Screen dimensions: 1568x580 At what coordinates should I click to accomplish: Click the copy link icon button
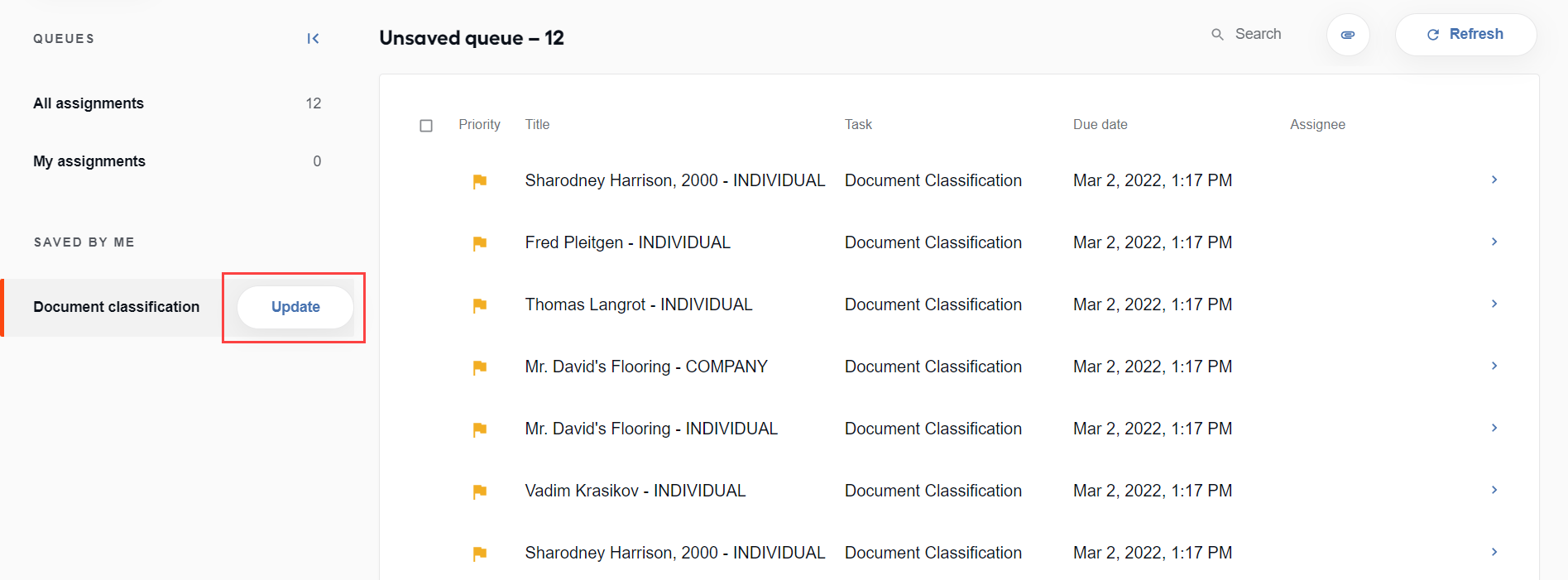coord(1348,35)
